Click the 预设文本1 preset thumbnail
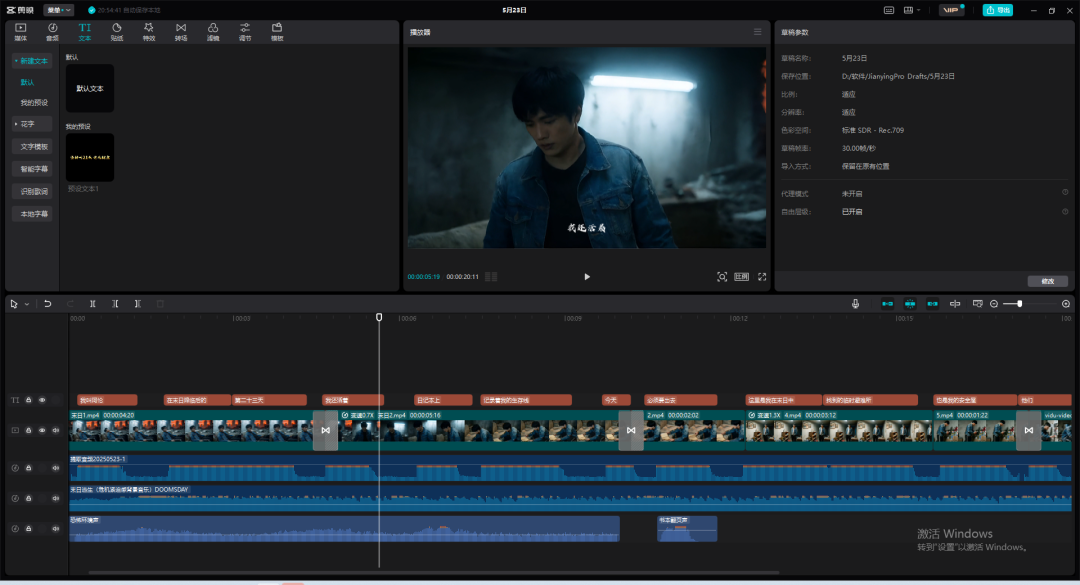The image size is (1080, 585). point(90,157)
